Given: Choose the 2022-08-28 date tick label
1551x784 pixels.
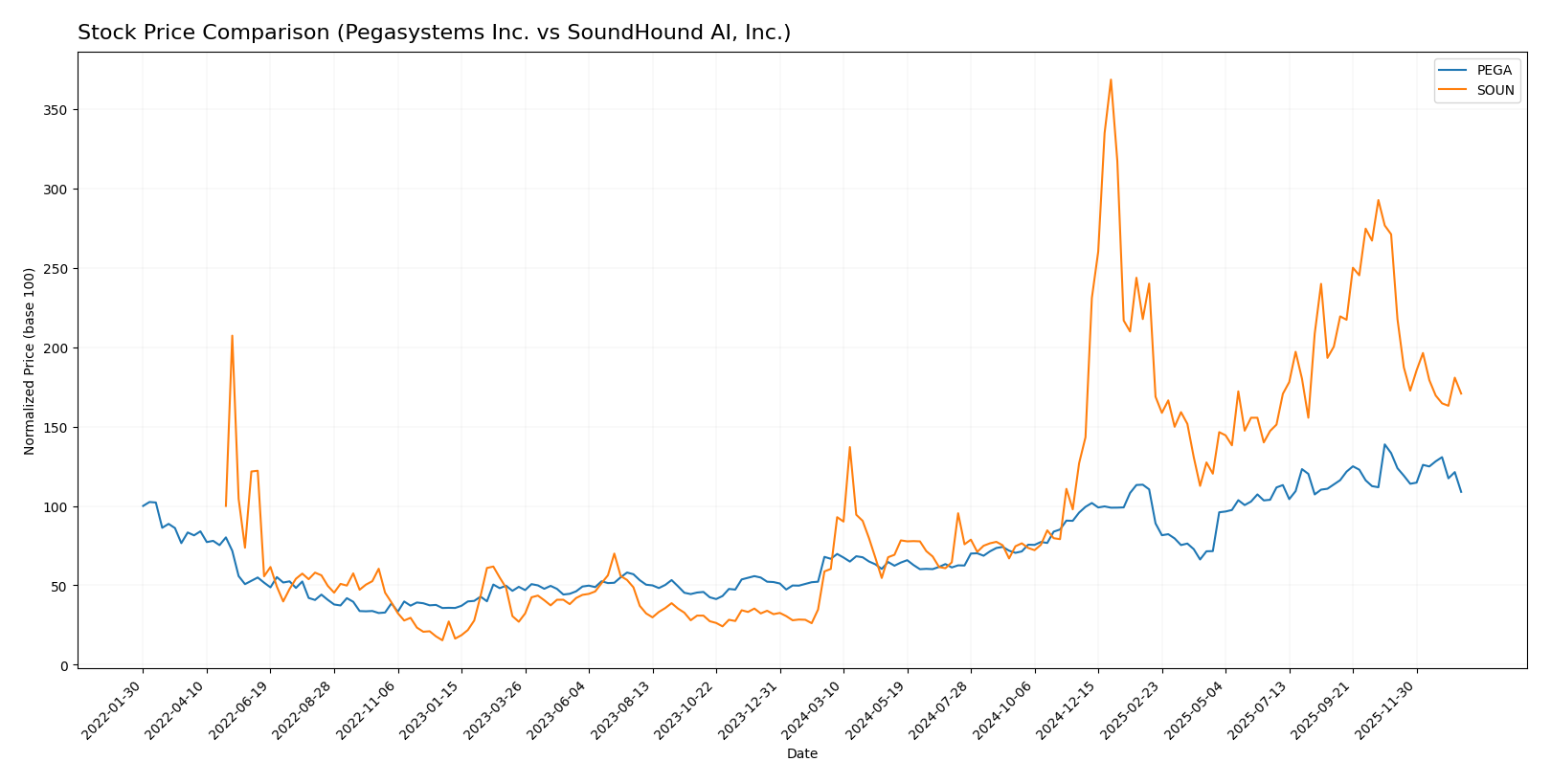Looking at the screenshot, I should pos(303,711).
